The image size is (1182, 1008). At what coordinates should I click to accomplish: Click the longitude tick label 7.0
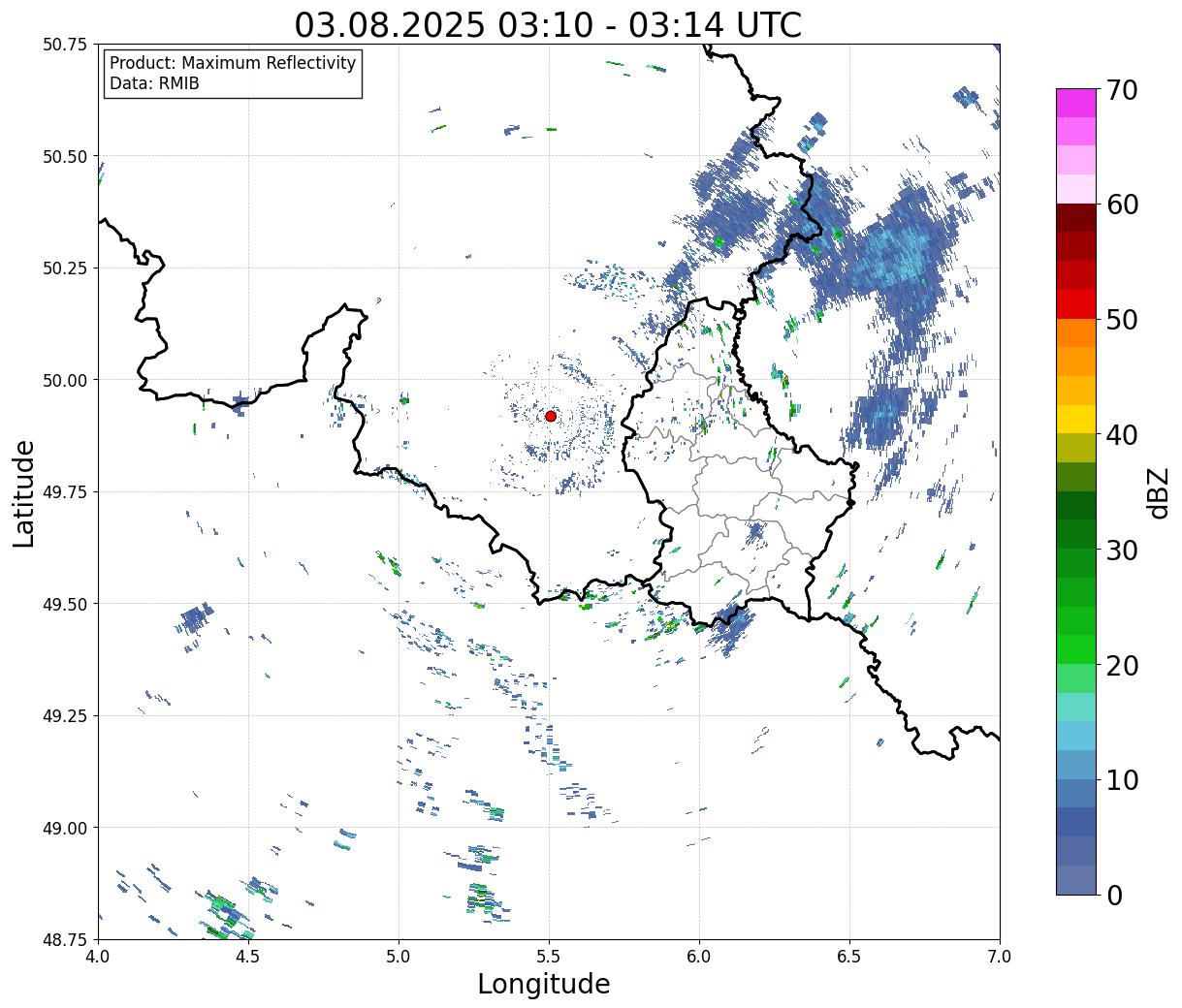coord(1000,957)
